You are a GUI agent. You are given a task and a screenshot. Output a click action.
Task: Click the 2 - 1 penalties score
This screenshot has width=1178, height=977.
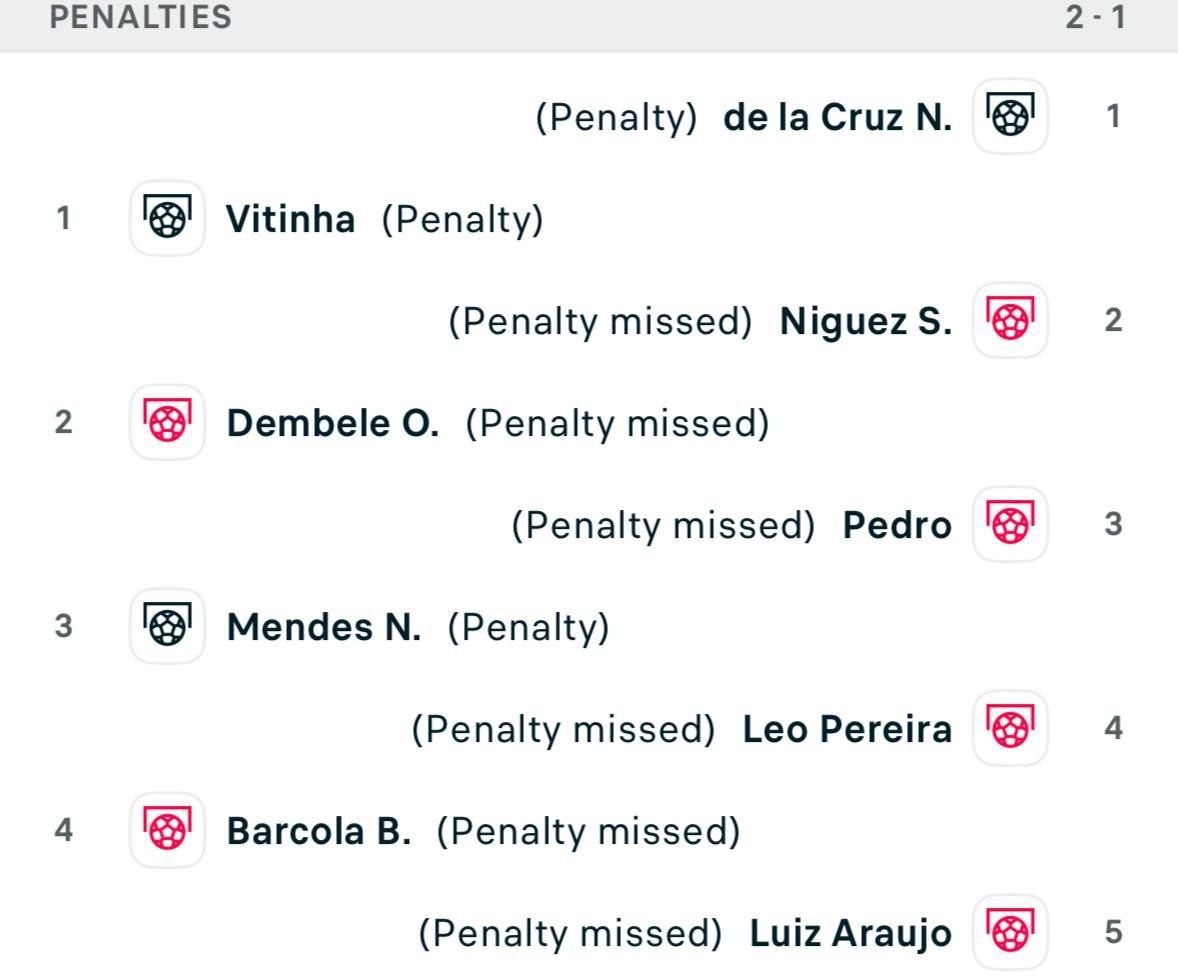[x=1095, y=17]
